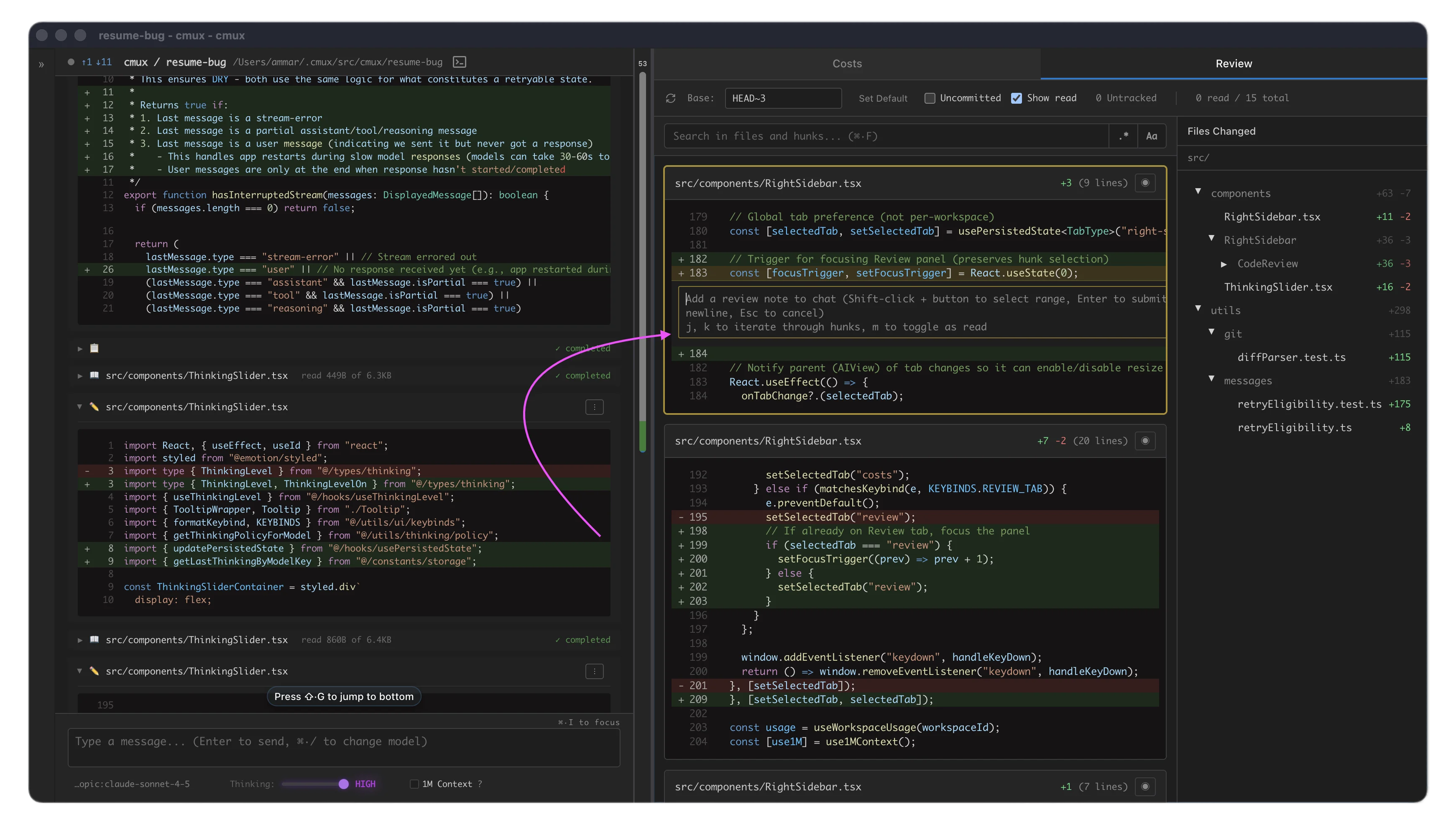Mark the first RightSidebar.tsx hunk as read
The height and width of the screenshot is (838, 1456).
1145,182
